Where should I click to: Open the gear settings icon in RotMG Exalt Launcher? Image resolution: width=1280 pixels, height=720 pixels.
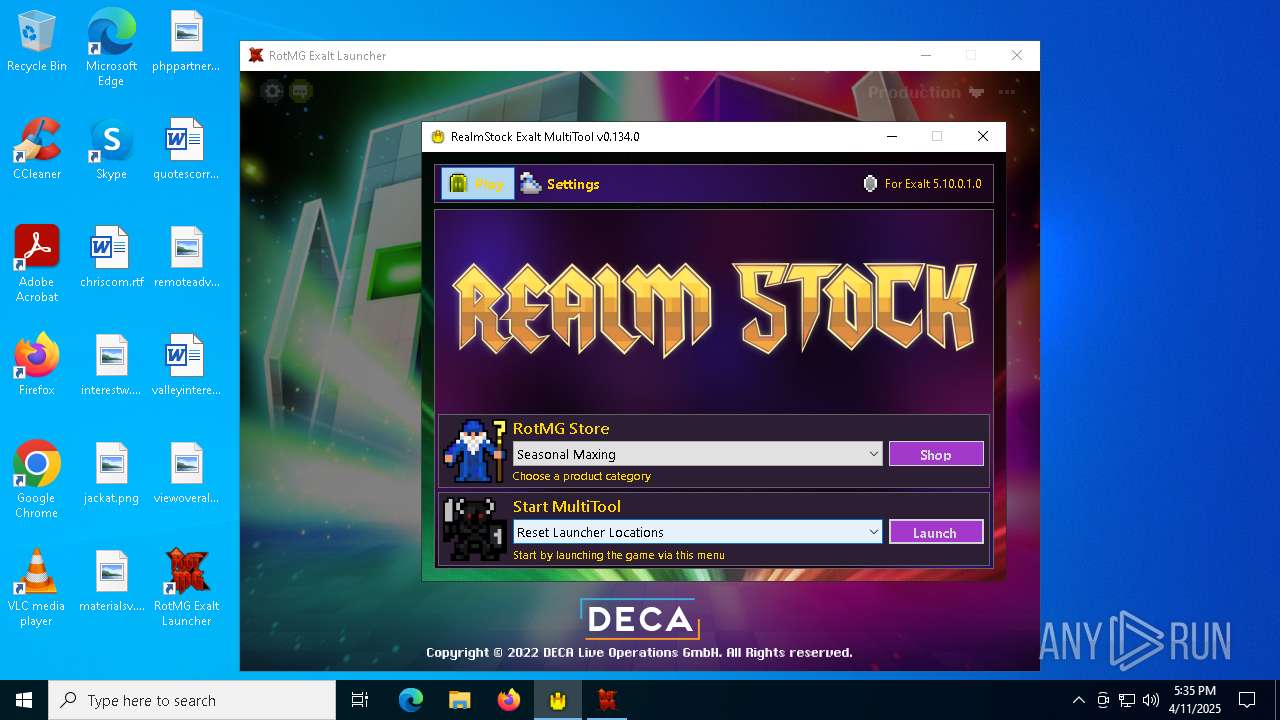pyautogui.click(x=272, y=92)
